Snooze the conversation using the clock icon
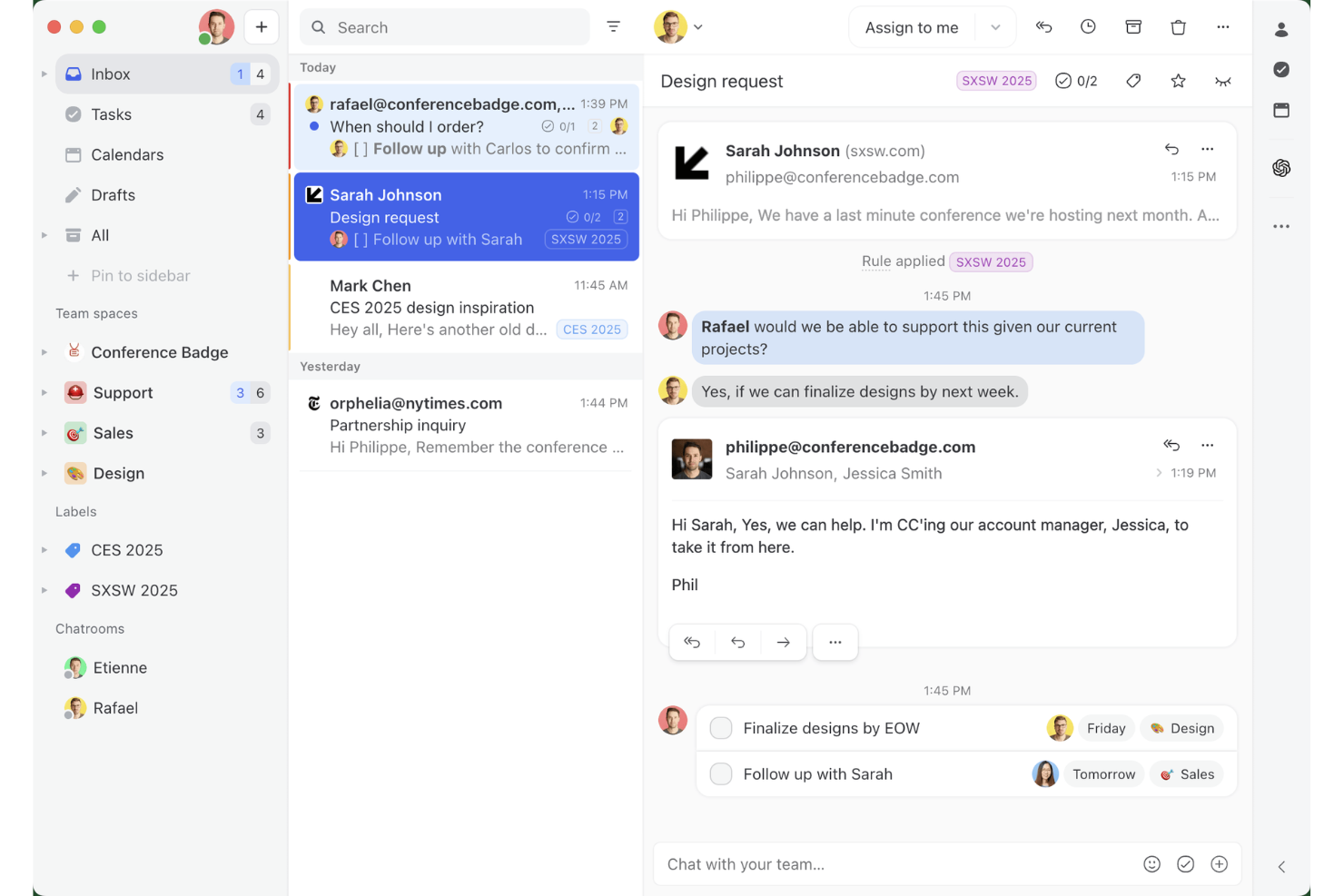Viewport: 1344px width, 896px height. [x=1088, y=26]
